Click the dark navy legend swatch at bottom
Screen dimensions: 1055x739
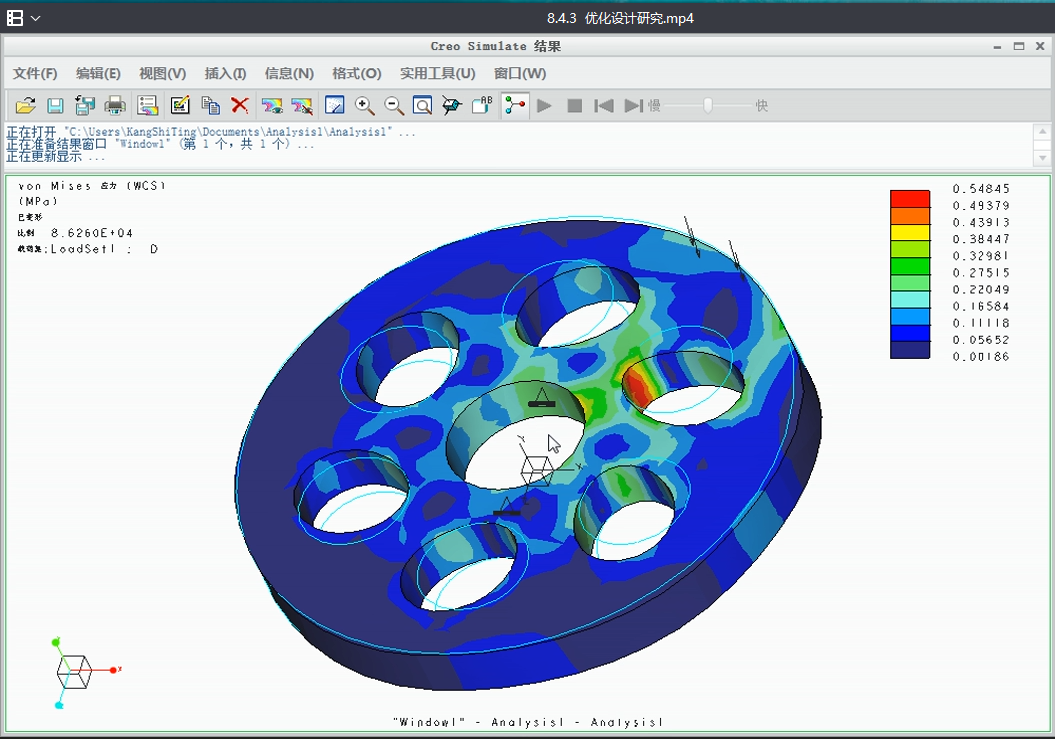click(x=910, y=350)
